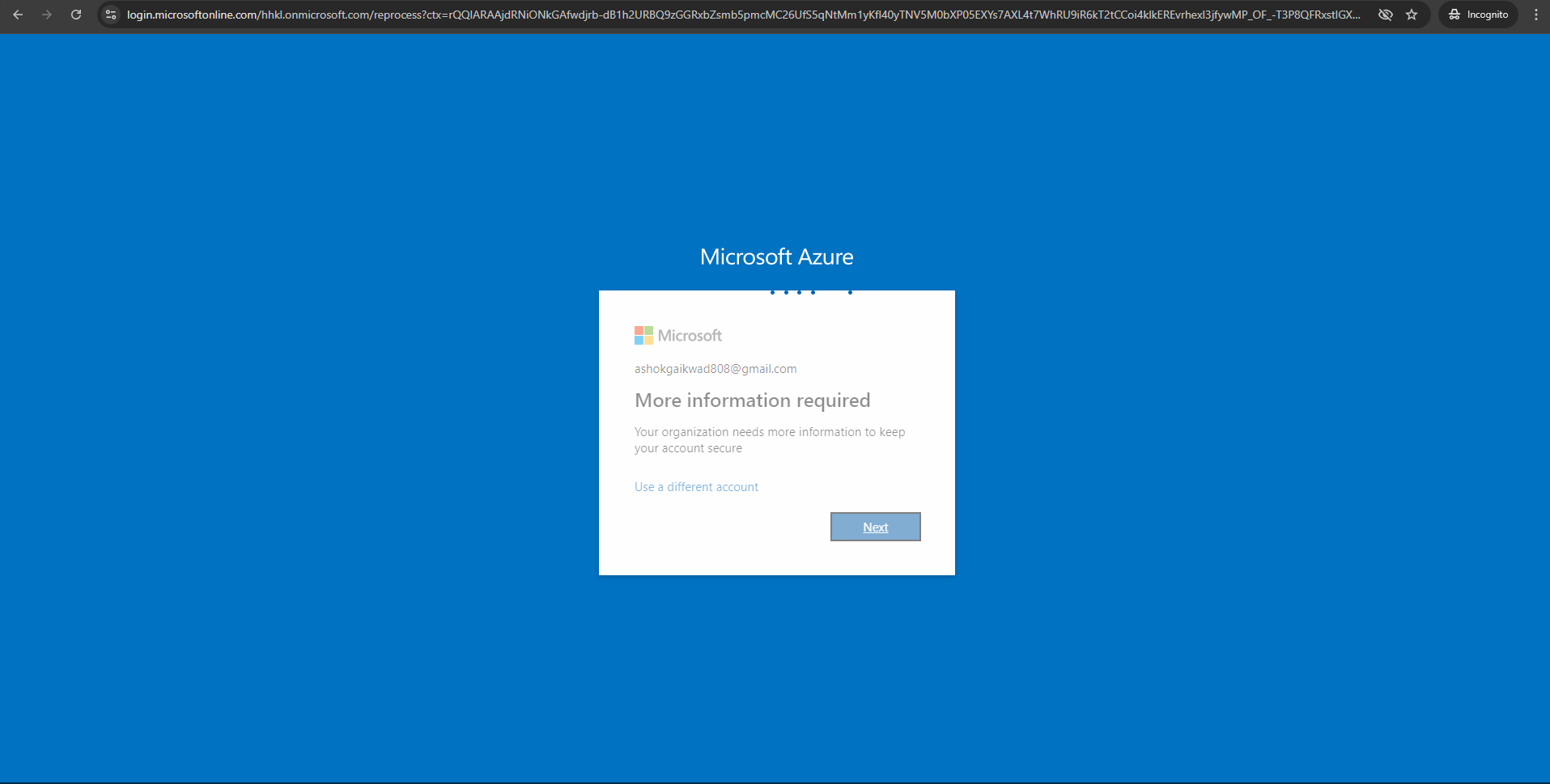This screenshot has width=1550, height=784.
Task: Click the organization needs more information message
Action: (770, 440)
